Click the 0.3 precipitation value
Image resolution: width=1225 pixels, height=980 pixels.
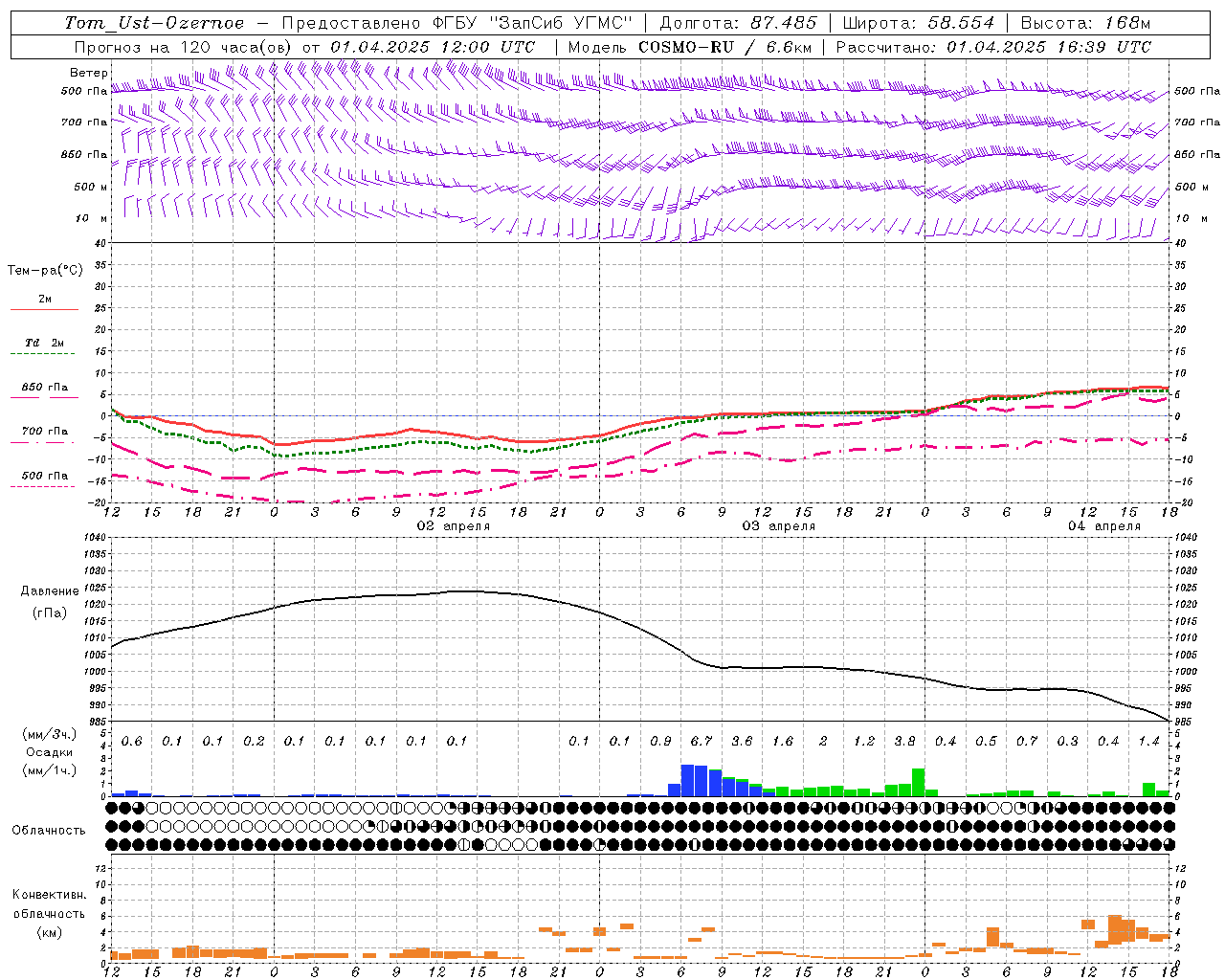pyautogui.click(x=1067, y=742)
